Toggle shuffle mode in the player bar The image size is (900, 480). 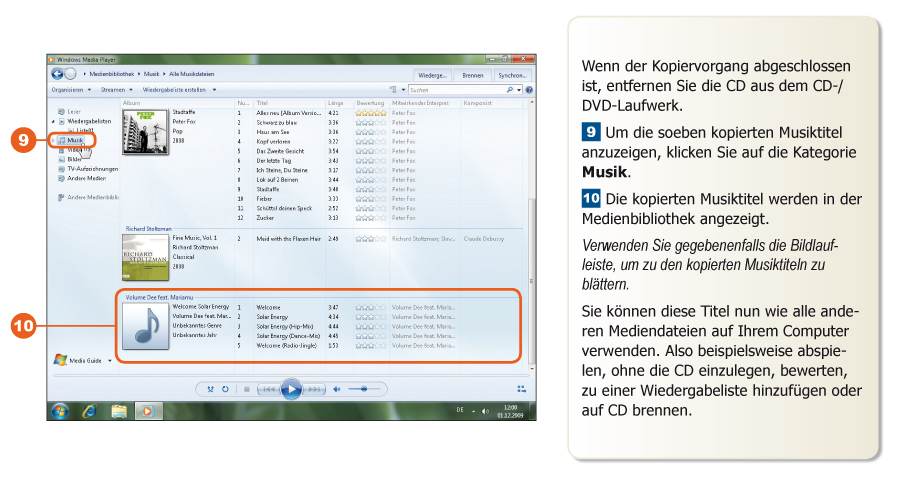tap(210, 388)
